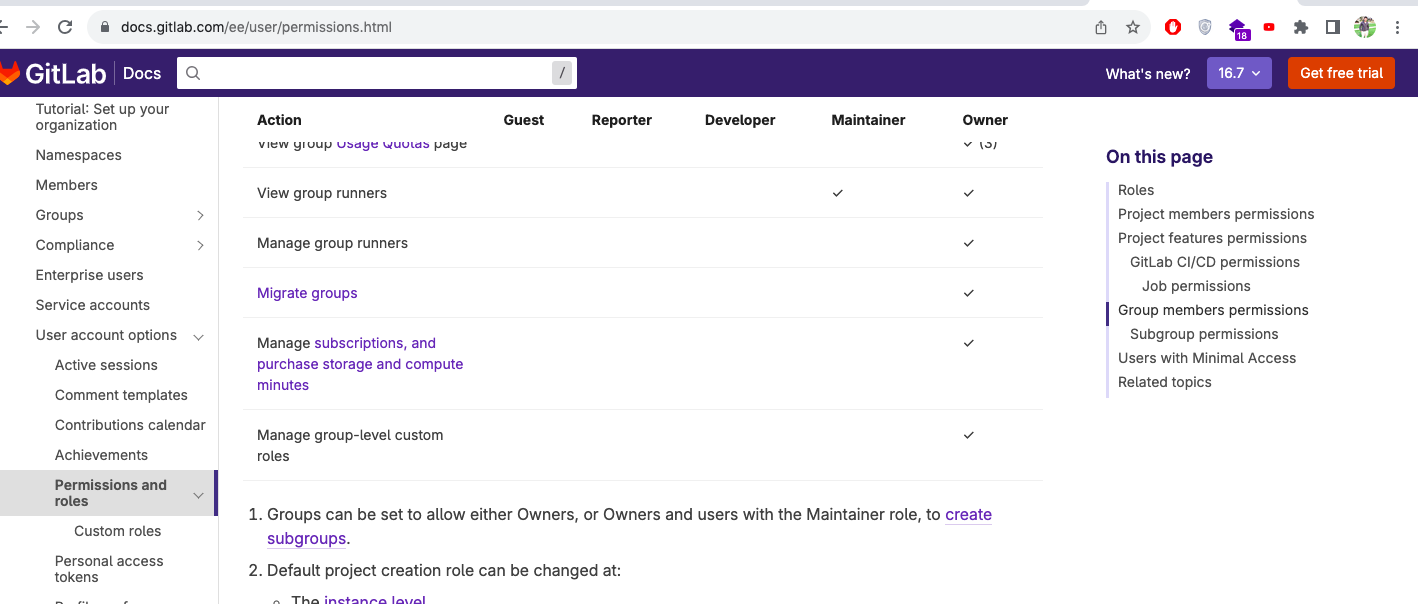
Task: Expand the Compliance sidebar section
Action: [x=200, y=245]
